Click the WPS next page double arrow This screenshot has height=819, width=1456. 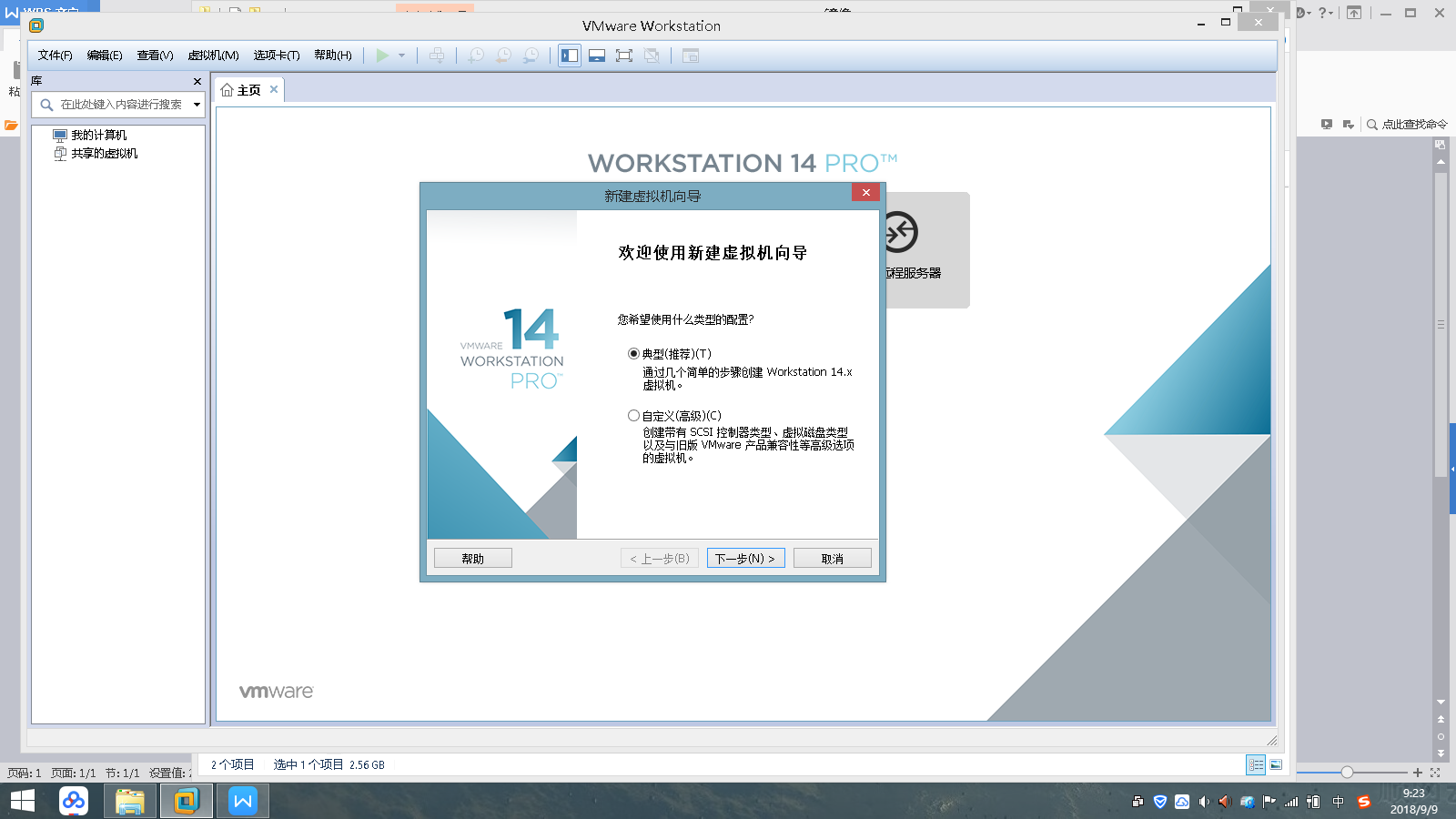point(1441,753)
